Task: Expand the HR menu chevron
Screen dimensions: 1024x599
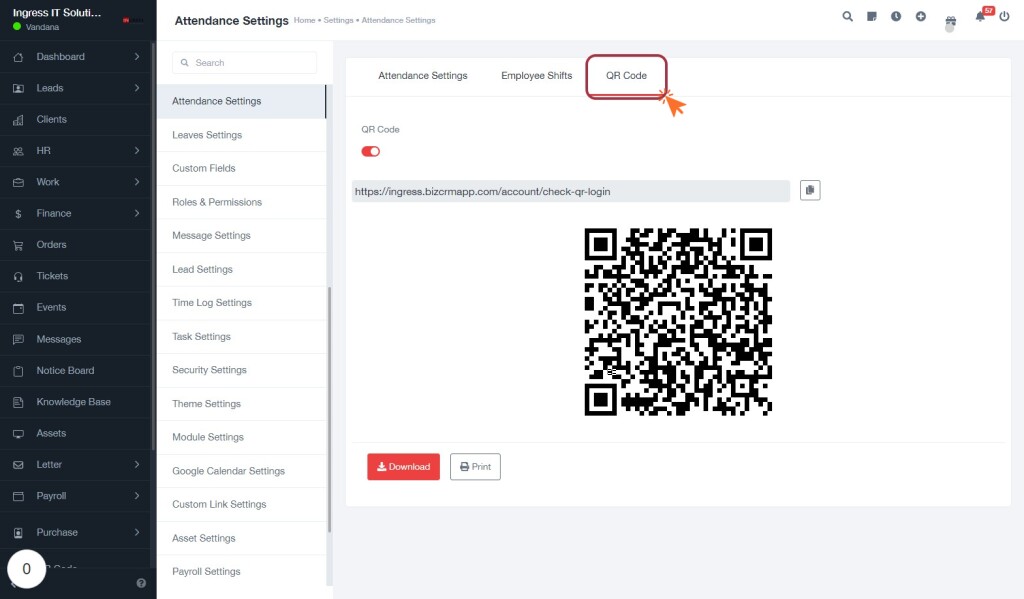Action: (136, 150)
